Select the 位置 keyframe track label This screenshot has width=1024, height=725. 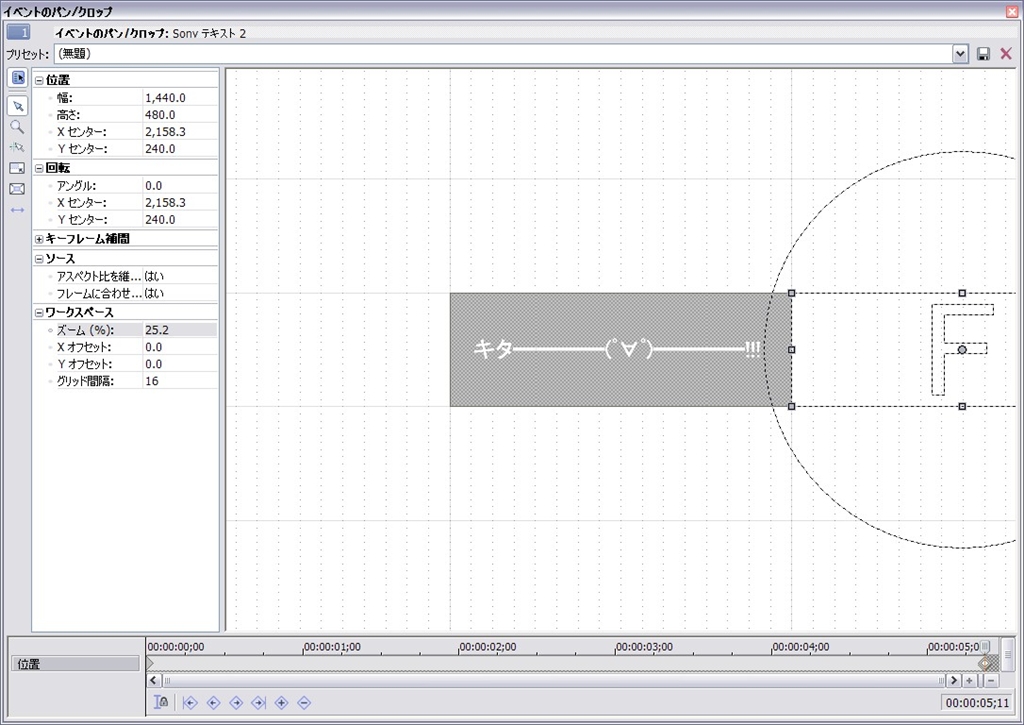tap(75, 664)
